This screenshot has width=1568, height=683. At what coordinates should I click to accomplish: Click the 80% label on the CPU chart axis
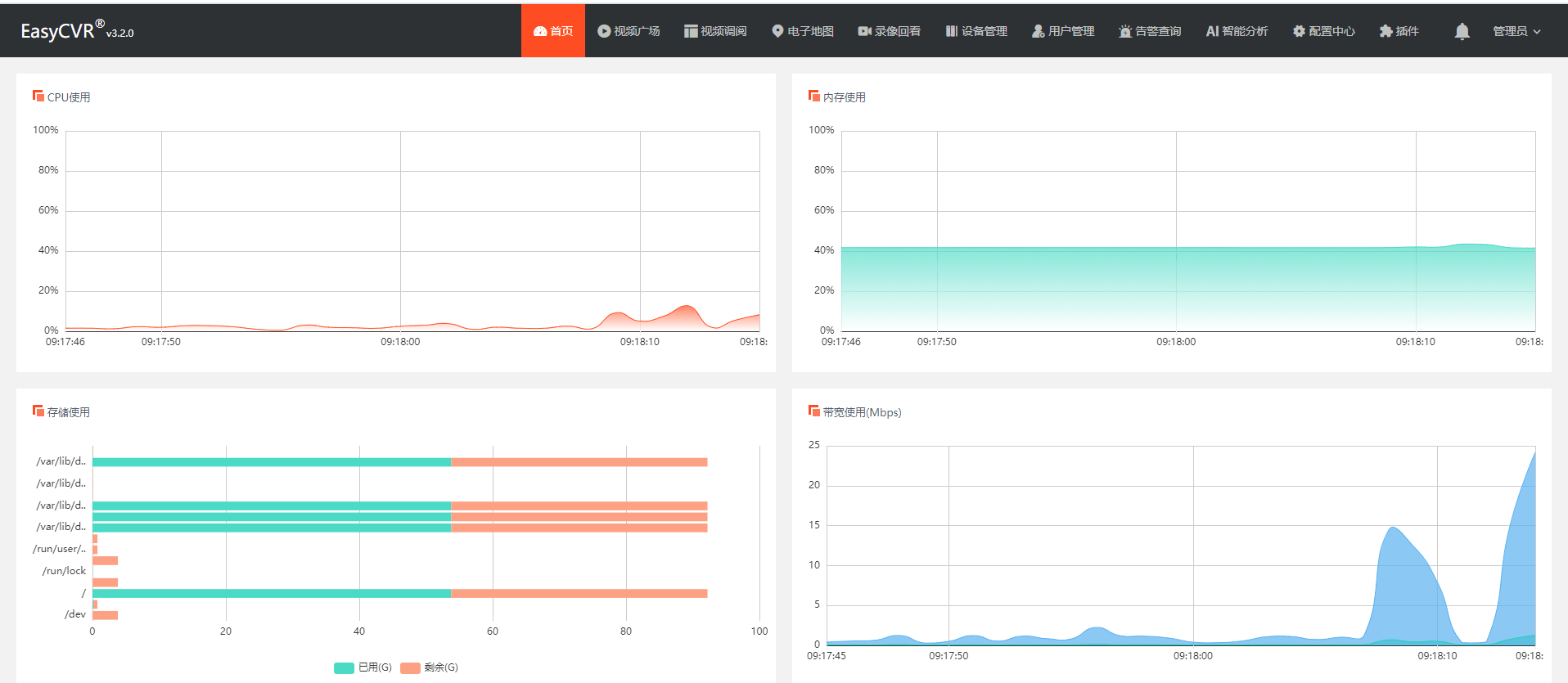pos(48,170)
